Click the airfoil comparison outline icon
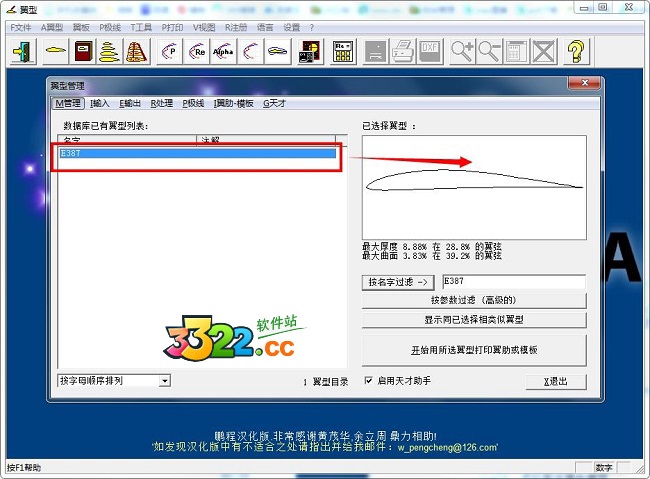This screenshot has height=479, width=650. (x=277, y=51)
